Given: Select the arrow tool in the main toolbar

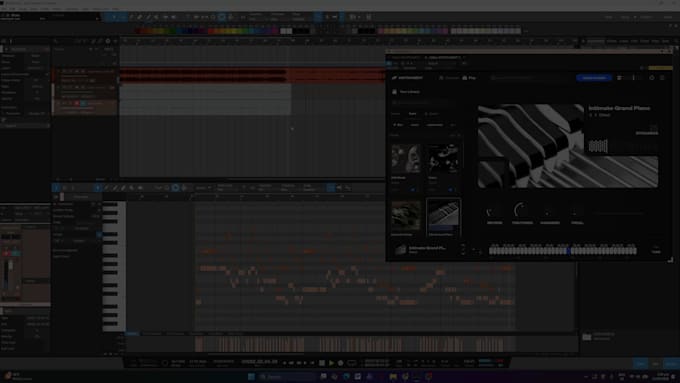Looking at the screenshot, I should point(114,17).
